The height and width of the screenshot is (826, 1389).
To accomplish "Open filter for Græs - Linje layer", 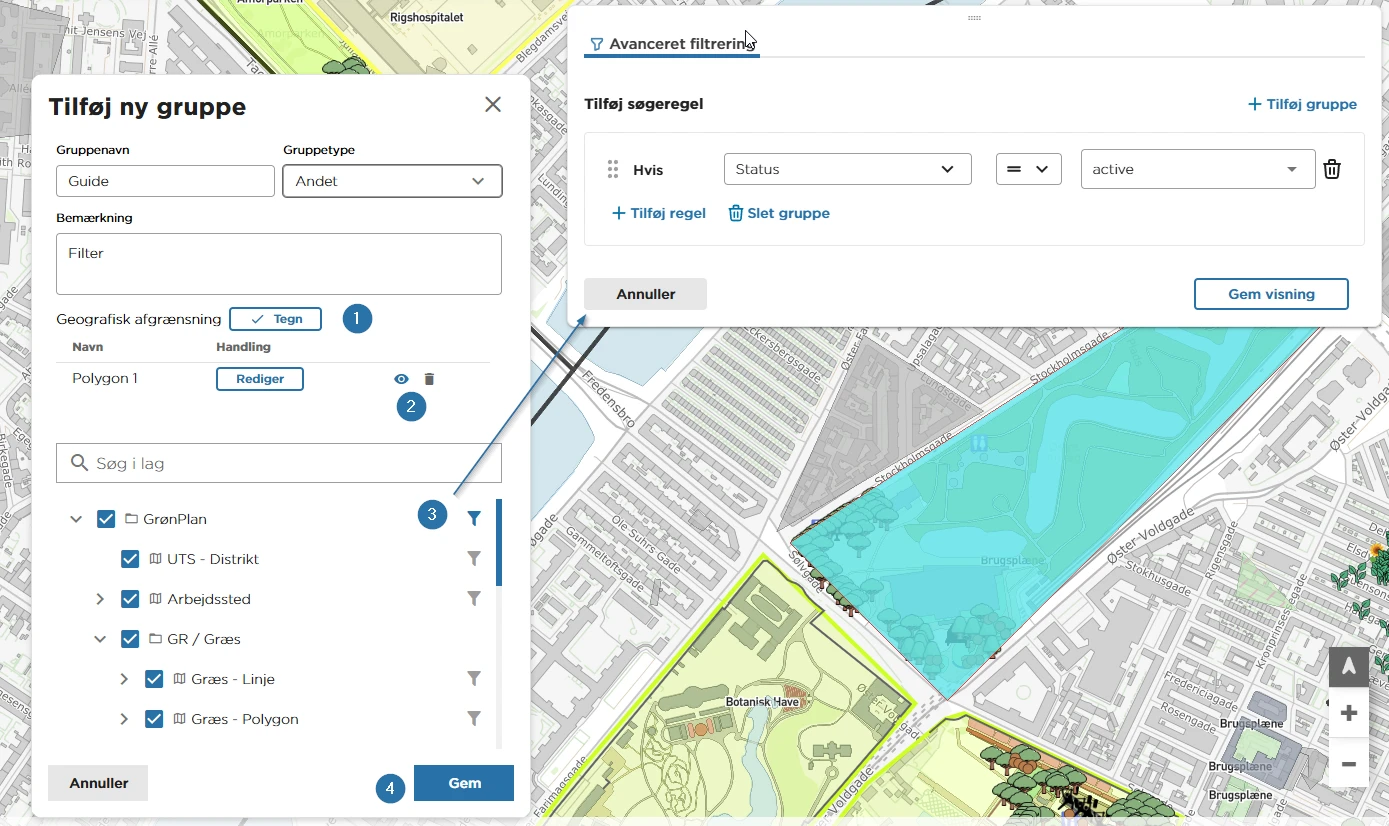I will [x=474, y=678].
